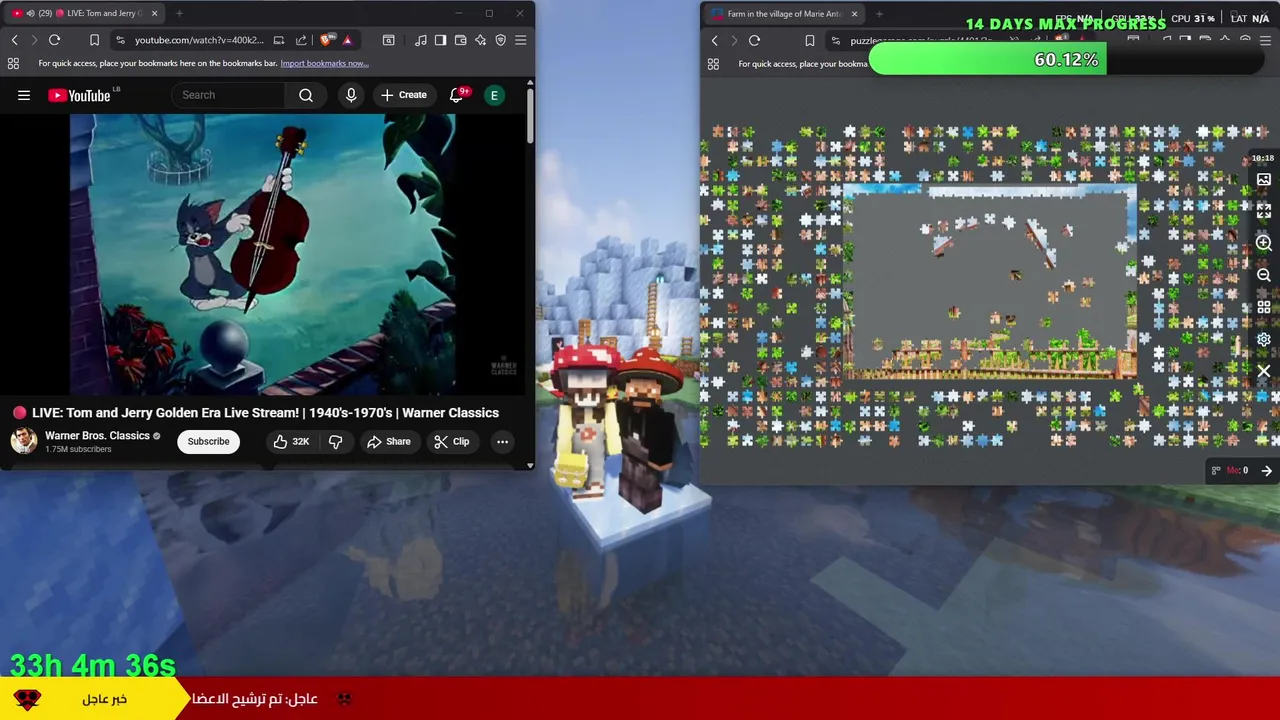This screenshot has height=720, width=1280.
Task: Mute the YouTube tab audio speaker icon
Action: (x=29, y=13)
